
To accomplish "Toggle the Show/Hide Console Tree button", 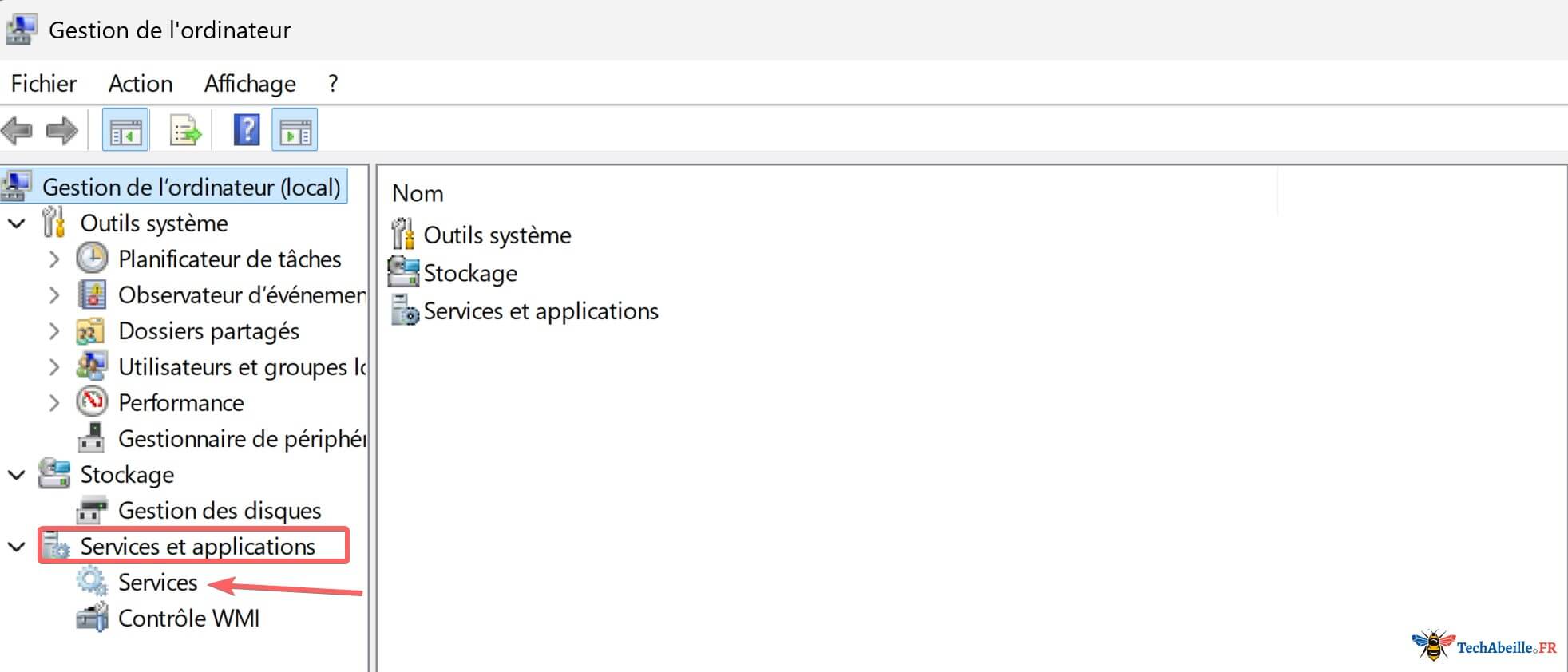I will click(125, 130).
